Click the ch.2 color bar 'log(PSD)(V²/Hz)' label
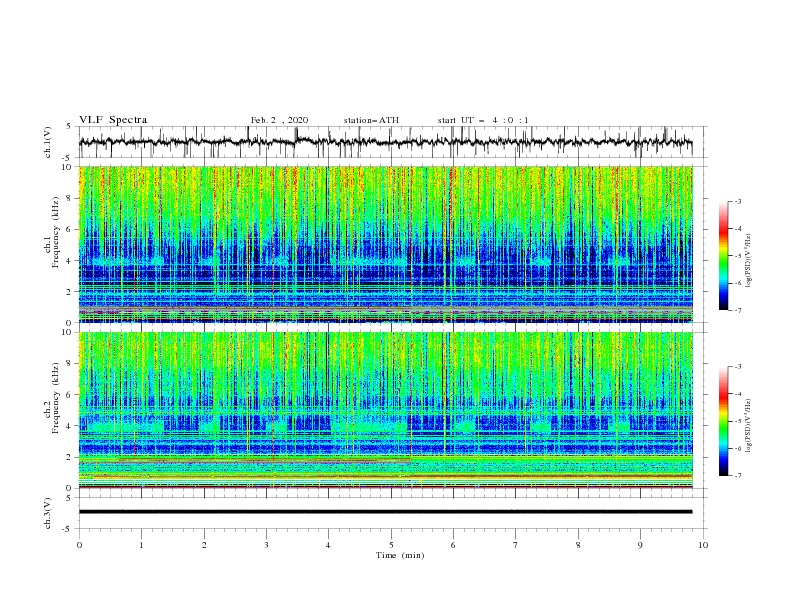792x612 pixels. (749, 425)
